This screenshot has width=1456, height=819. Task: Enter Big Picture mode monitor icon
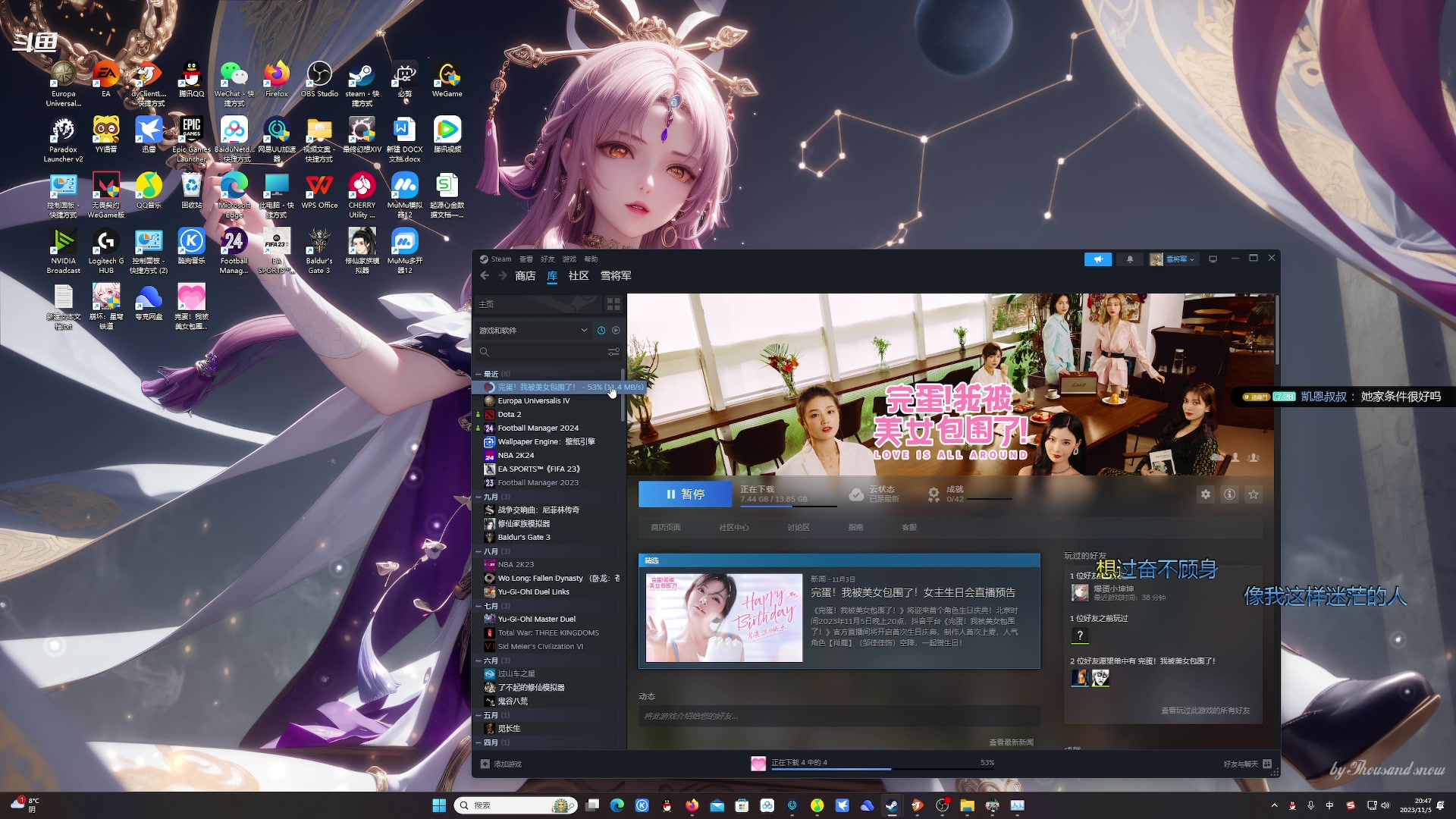point(1213,259)
